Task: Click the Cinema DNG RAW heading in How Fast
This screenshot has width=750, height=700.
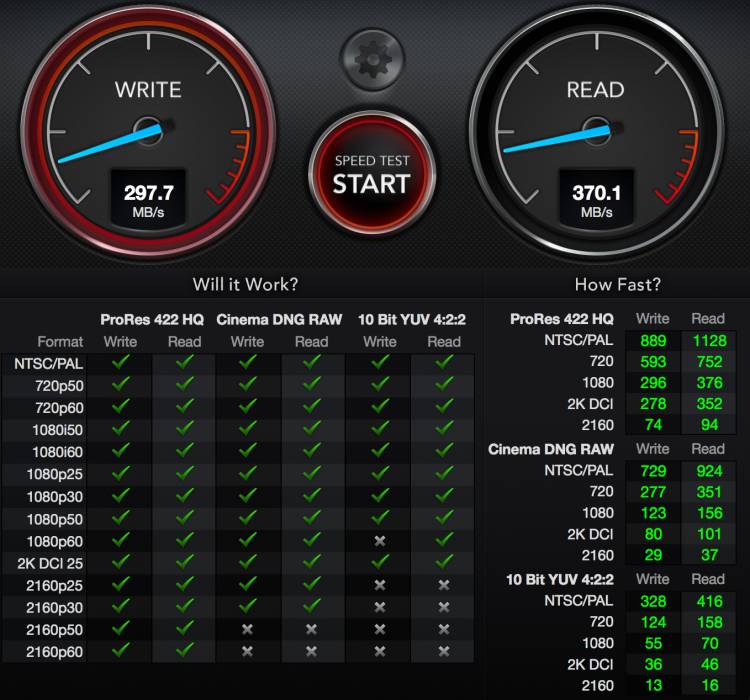Action: [551, 449]
